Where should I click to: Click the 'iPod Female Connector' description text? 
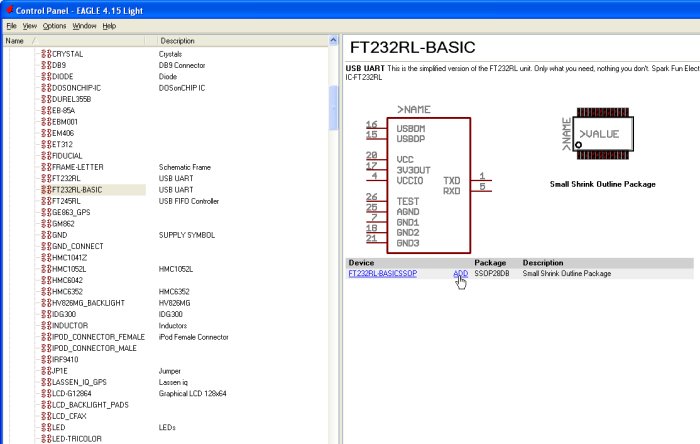pos(193,336)
